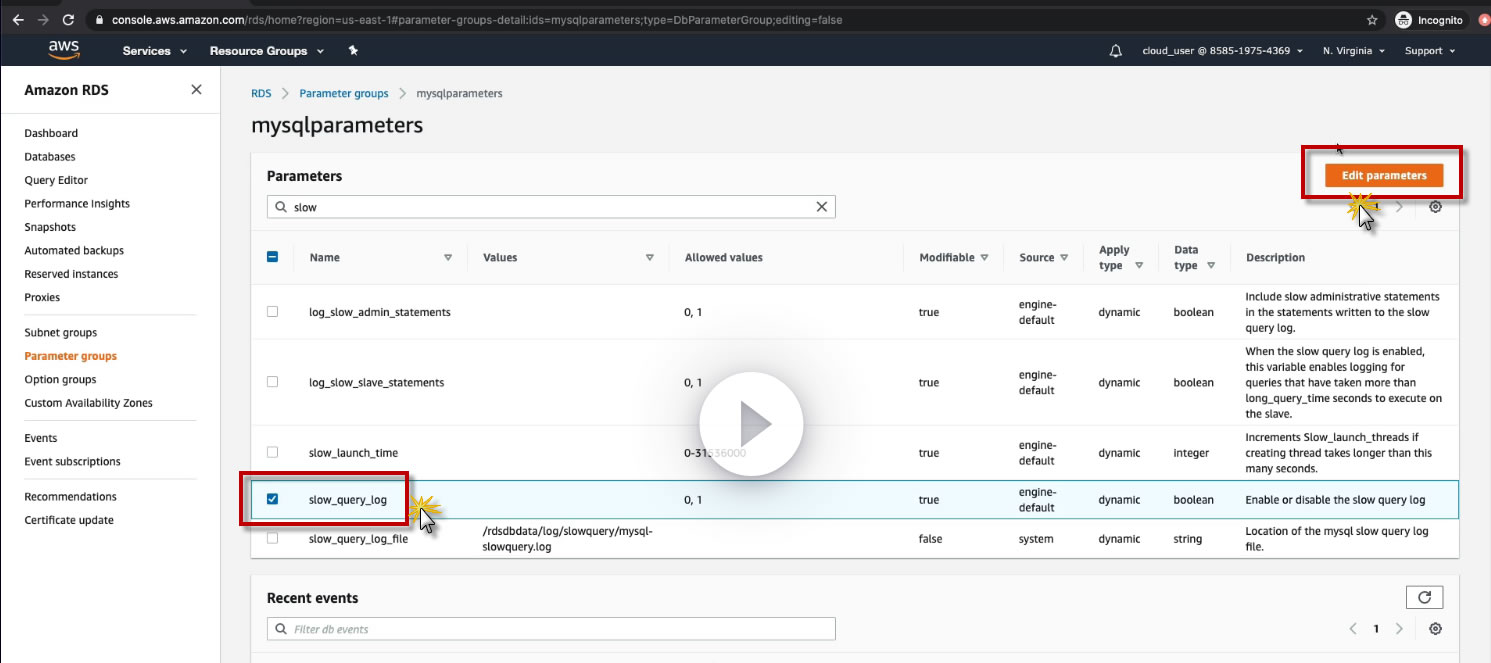This screenshot has width=1491, height=663.
Task: Open Parameter groups in sidebar
Action: (x=70, y=356)
